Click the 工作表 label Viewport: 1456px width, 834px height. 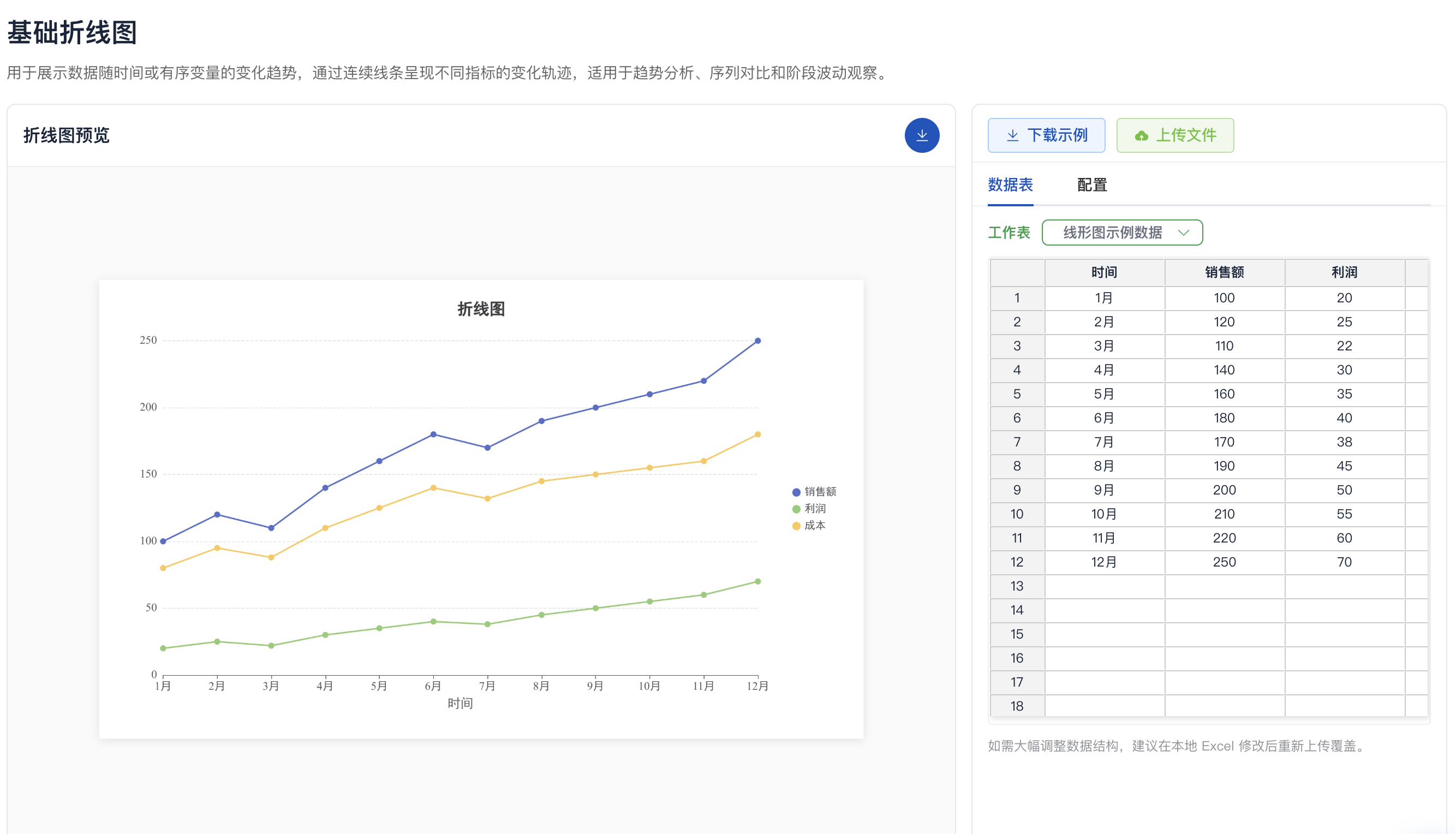coord(1009,233)
